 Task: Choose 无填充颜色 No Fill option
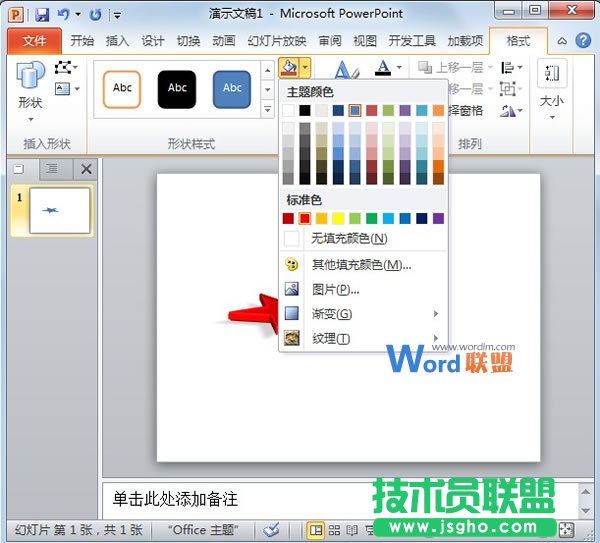tap(364, 238)
